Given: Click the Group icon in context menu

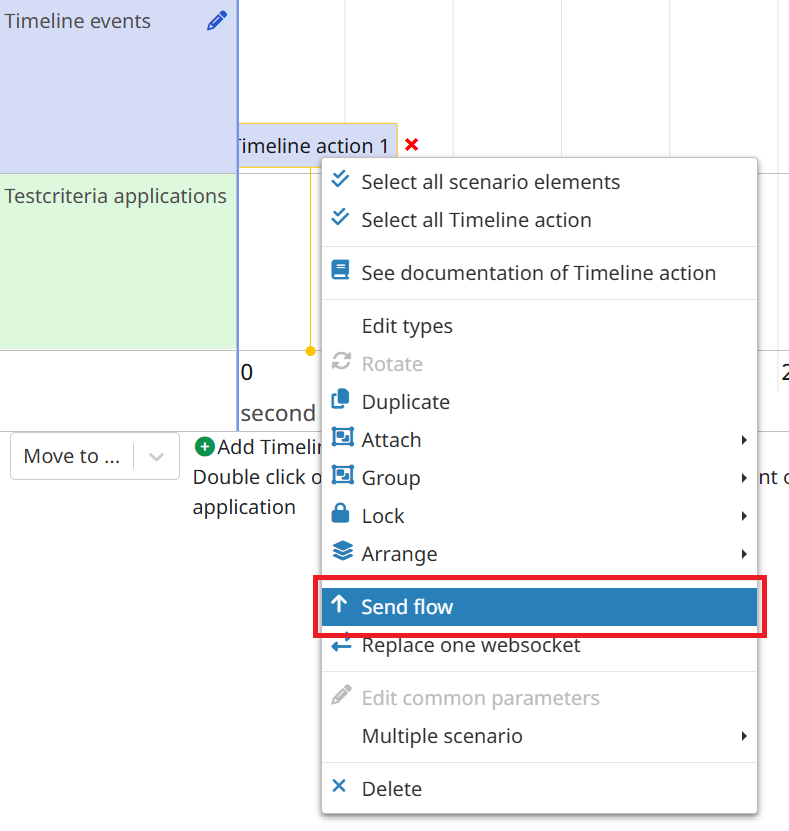Looking at the screenshot, I should coord(342,475).
